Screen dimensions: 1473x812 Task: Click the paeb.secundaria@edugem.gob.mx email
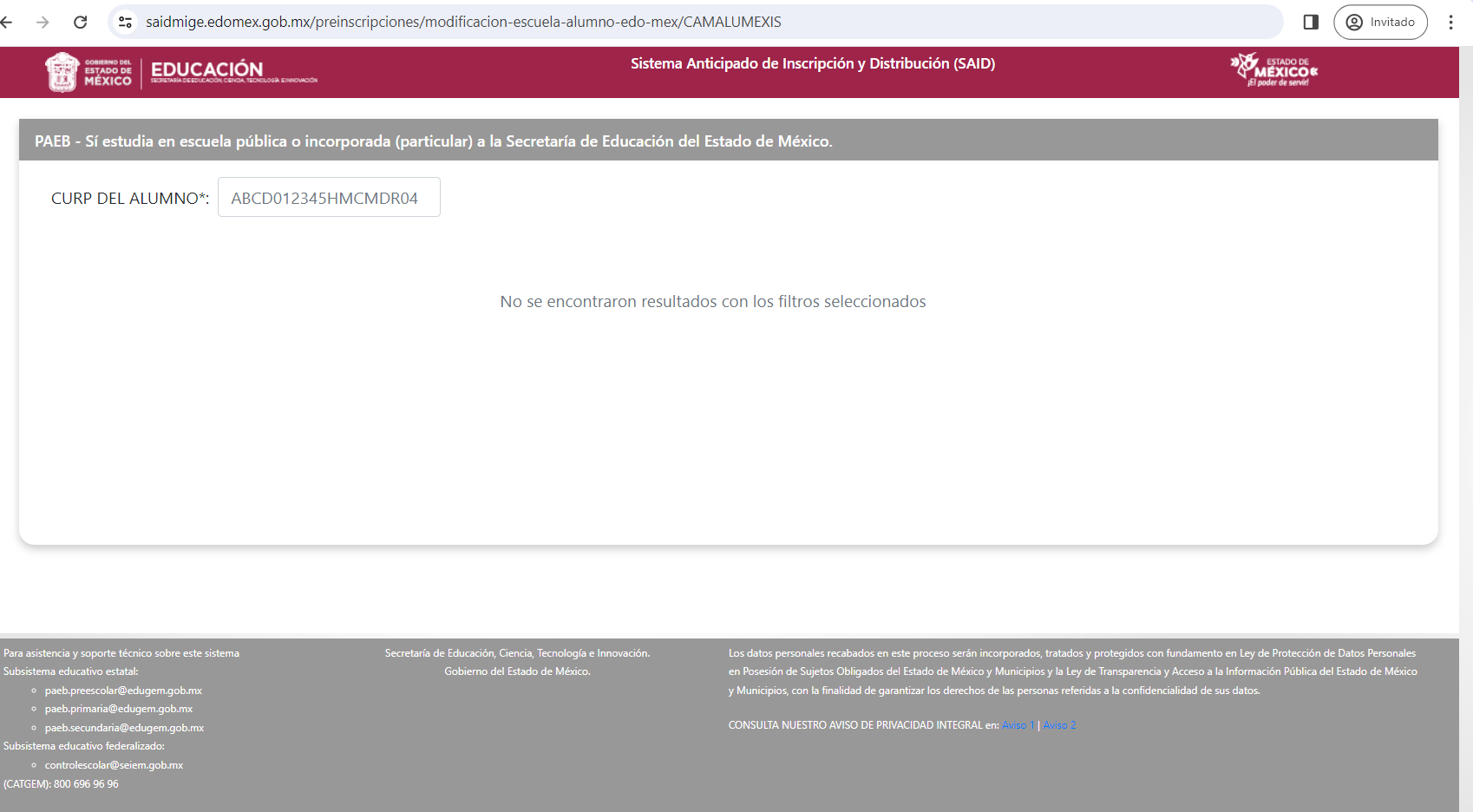pyautogui.click(x=124, y=728)
